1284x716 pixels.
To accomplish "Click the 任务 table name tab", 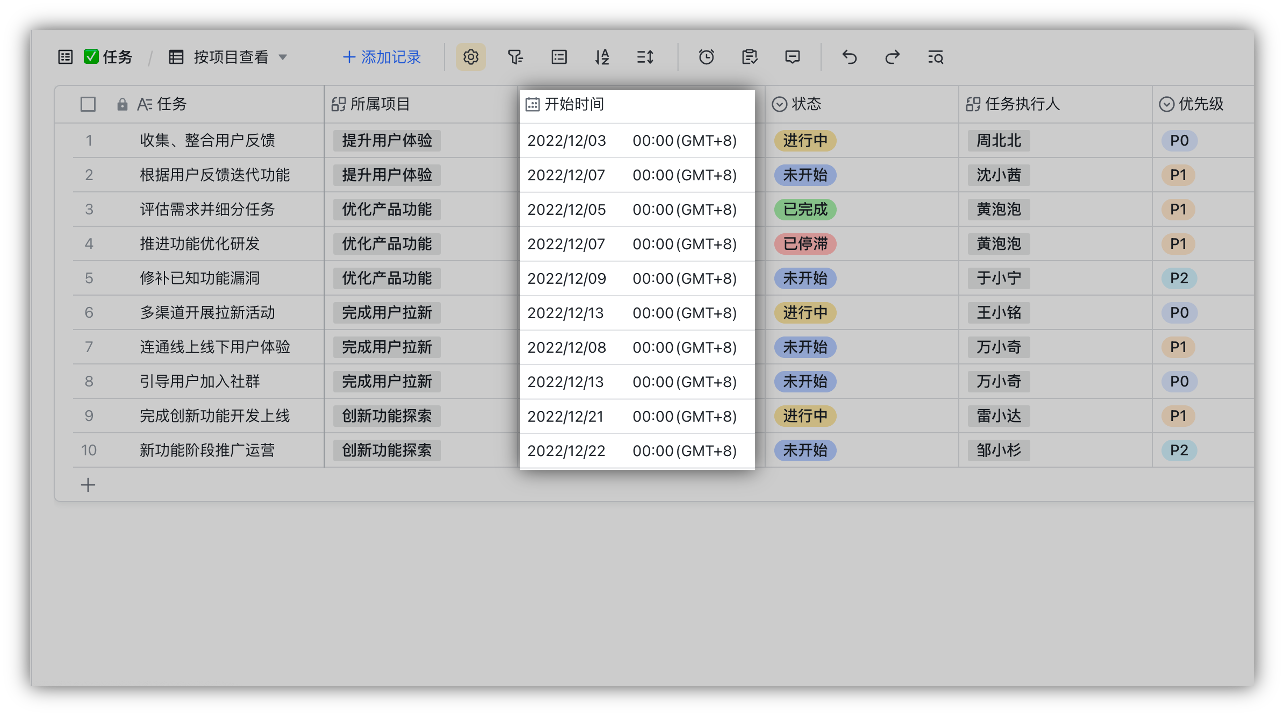I will 108,57.
